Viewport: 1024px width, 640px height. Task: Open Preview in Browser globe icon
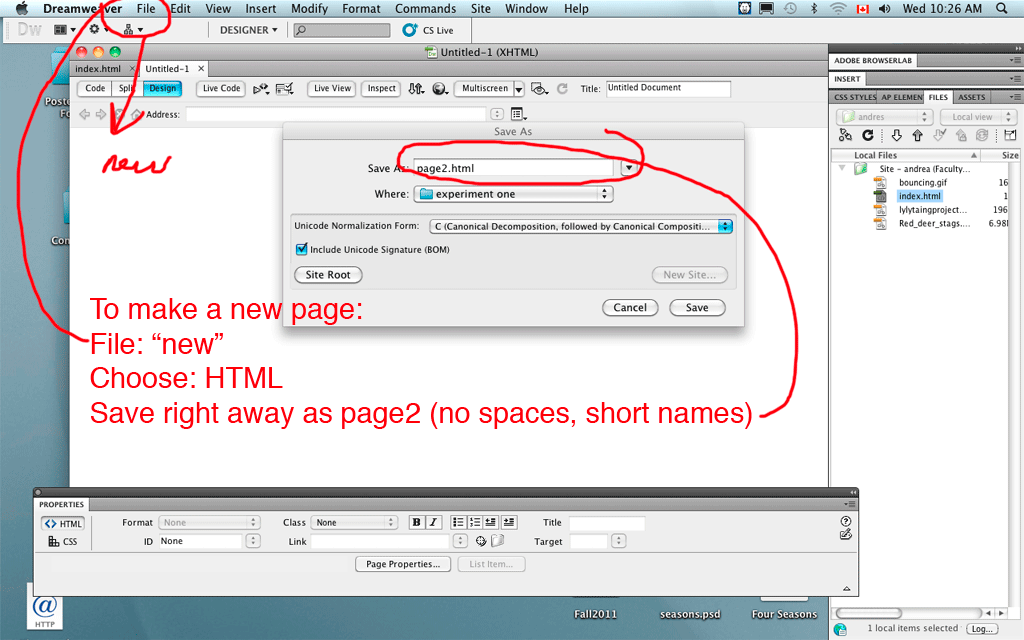(x=440, y=88)
